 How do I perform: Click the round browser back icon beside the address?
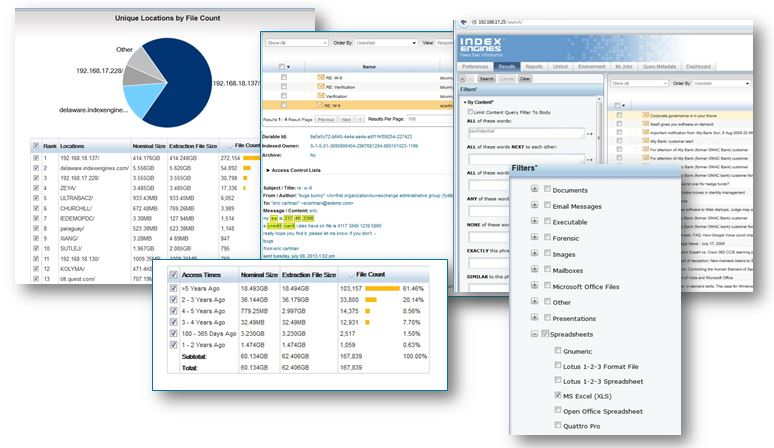(x=464, y=22)
